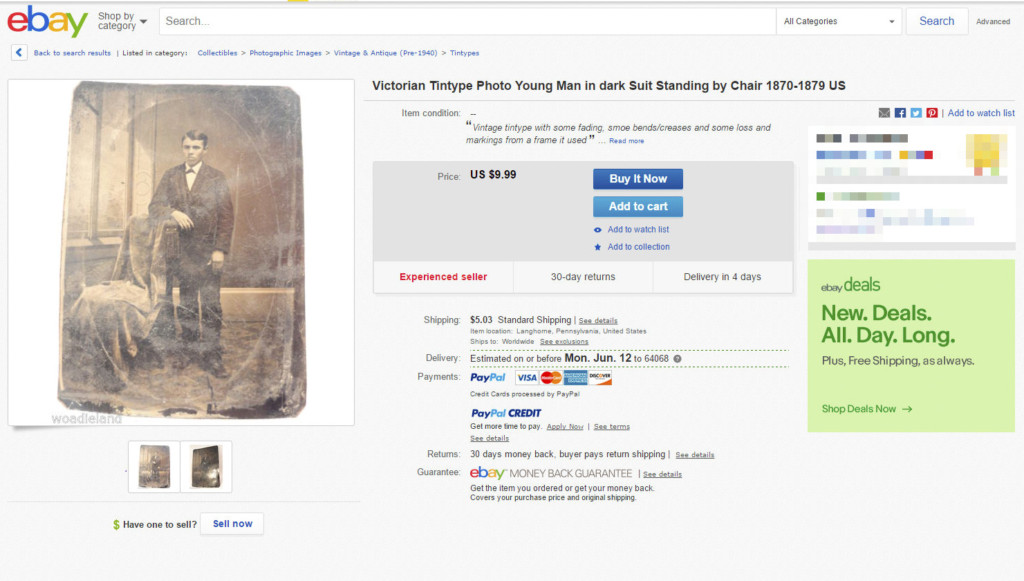Viewport: 1024px width, 581px height.
Task: Share this listing on Facebook
Action: tap(900, 113)
